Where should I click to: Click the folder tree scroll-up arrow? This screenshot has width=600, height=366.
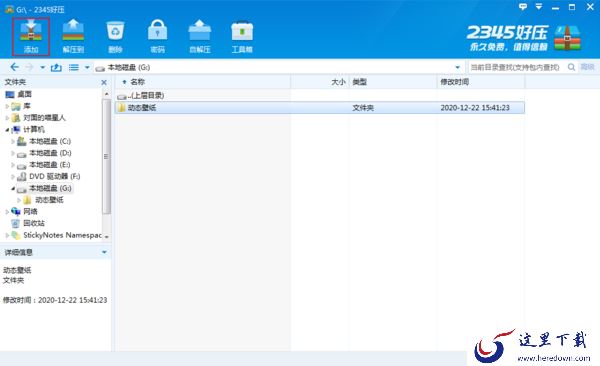106,94
